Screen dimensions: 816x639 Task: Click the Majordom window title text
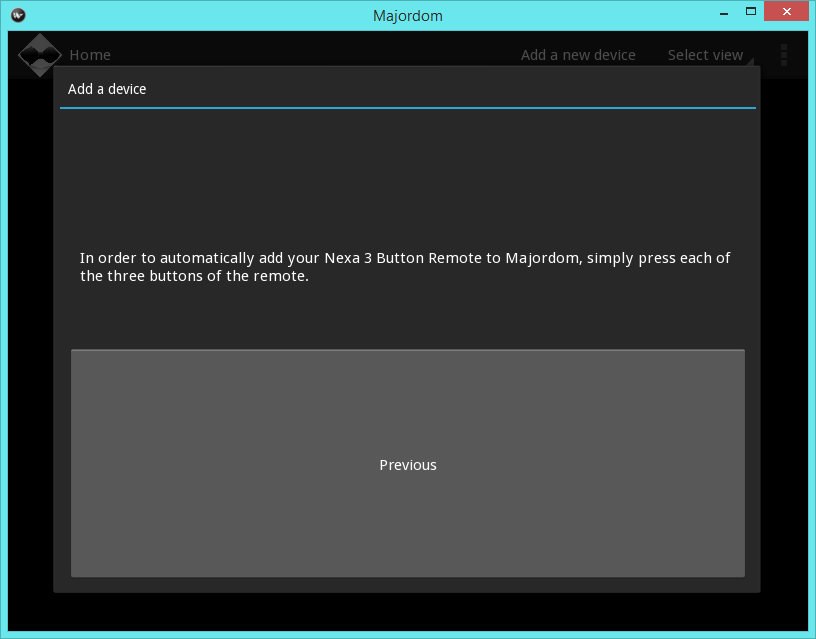407,15
